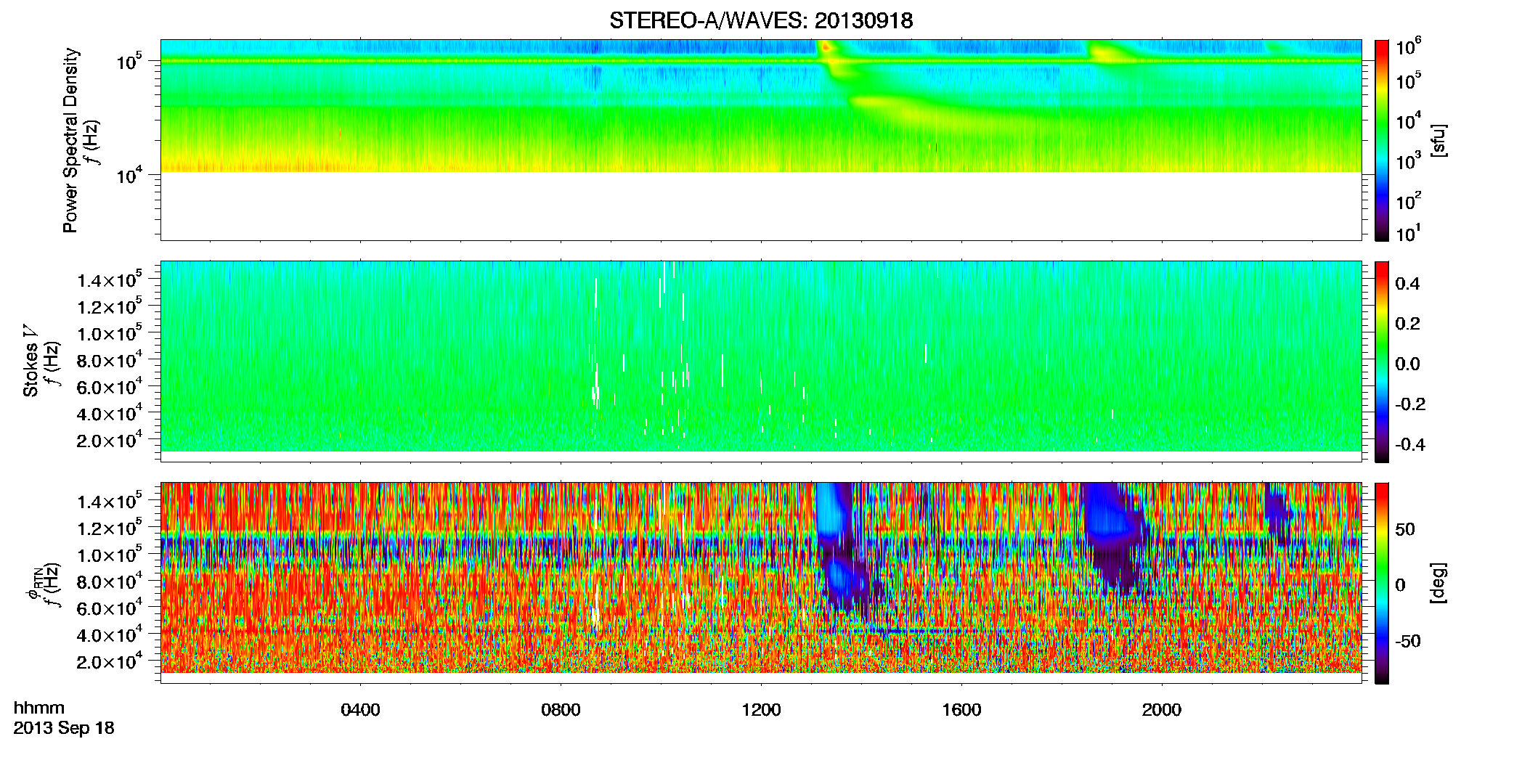Image resolution: width=1522 pixels, height=784 pixels.
Task: Click the 50 label on degree colorbar
Action: pyautogui.click(x=1405, y=529)
